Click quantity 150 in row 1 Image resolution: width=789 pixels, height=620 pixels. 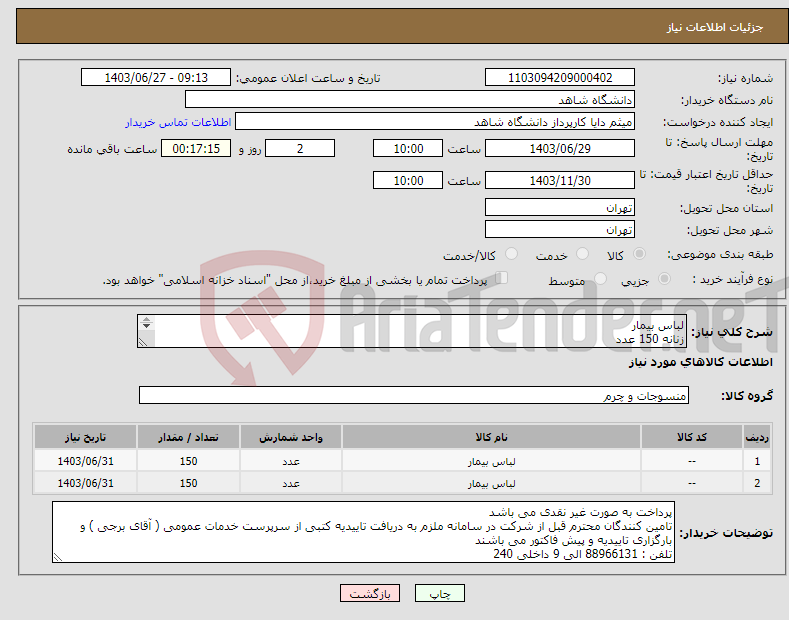[x=188, y=461]
